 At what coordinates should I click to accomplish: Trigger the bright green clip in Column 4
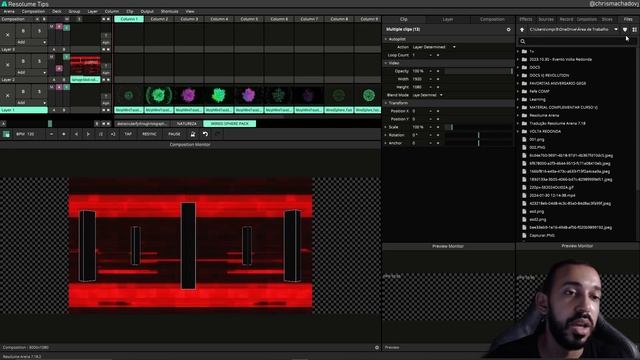[219, 96]
